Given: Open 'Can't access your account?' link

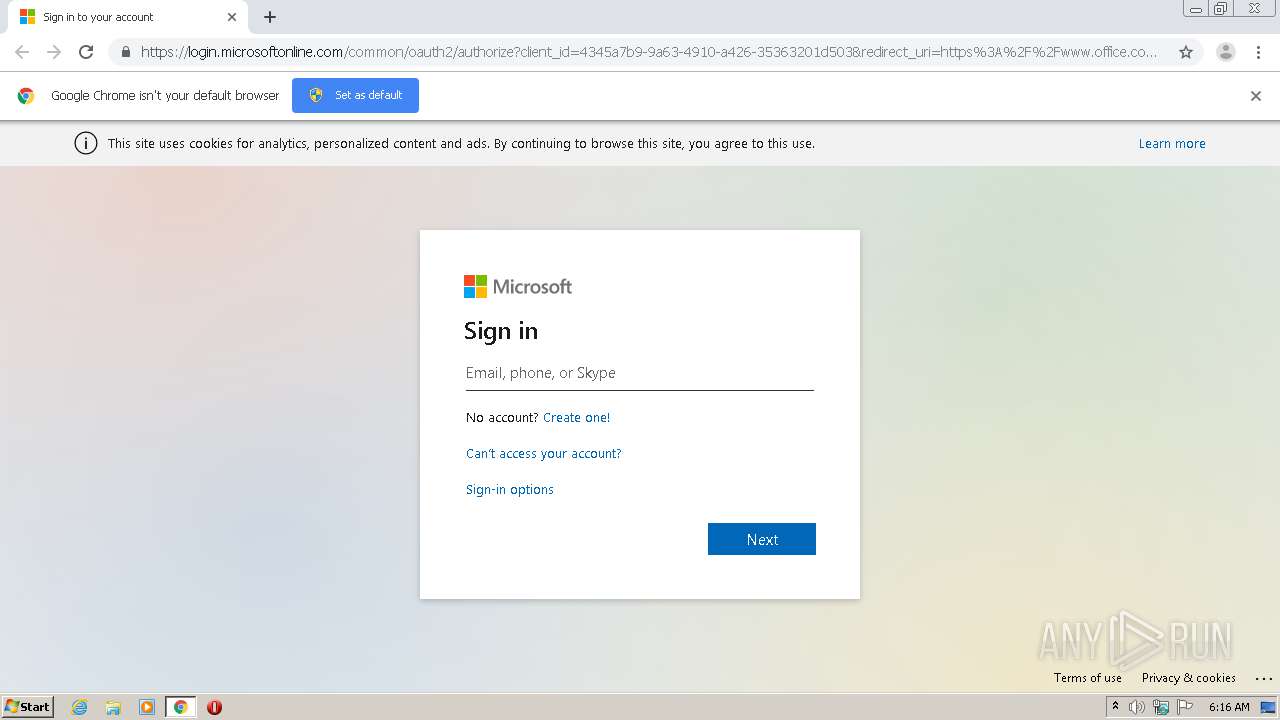Looking at the screenshot, I should 543,454.
